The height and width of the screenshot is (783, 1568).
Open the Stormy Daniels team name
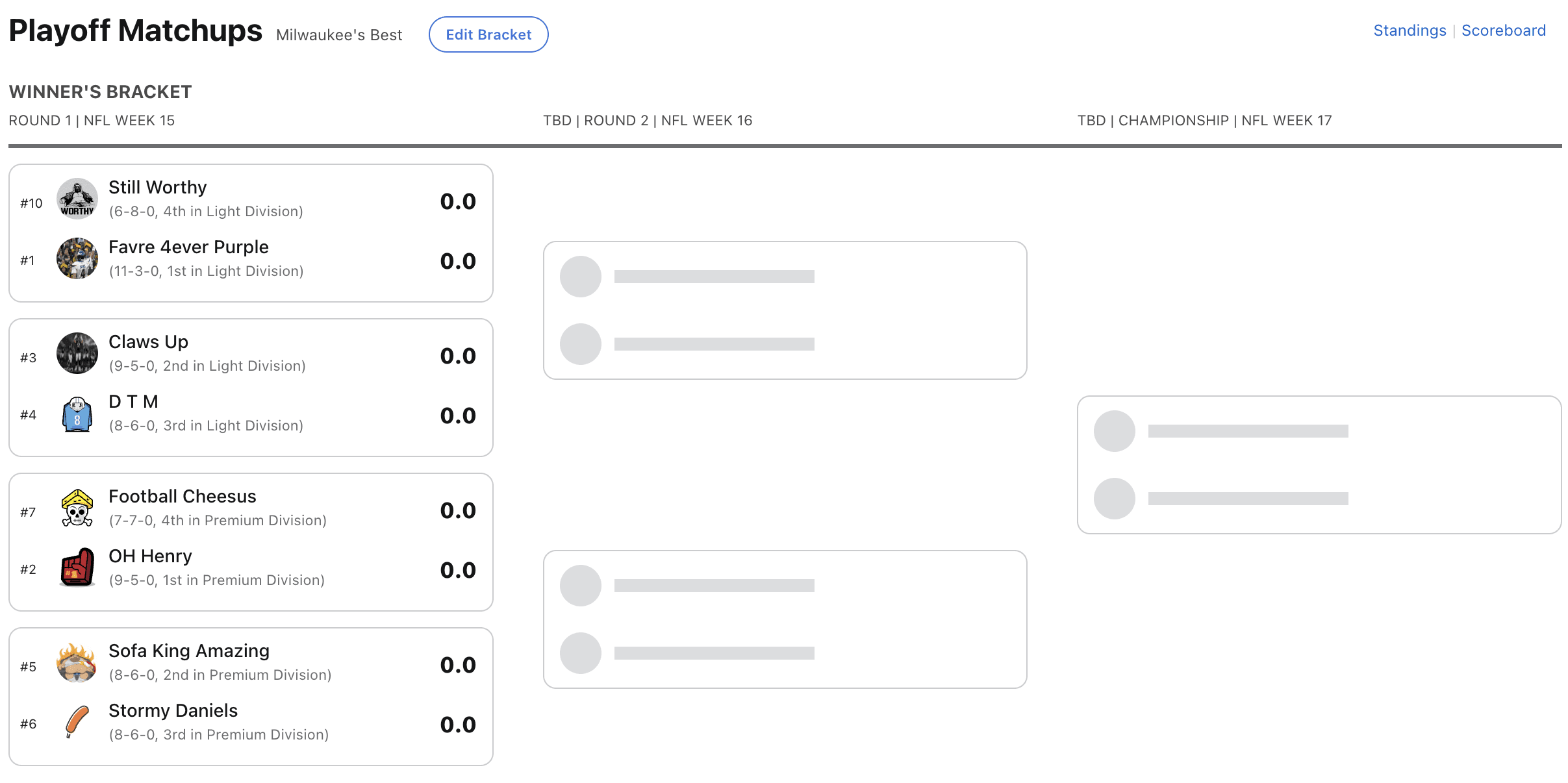tap(173, 711)
